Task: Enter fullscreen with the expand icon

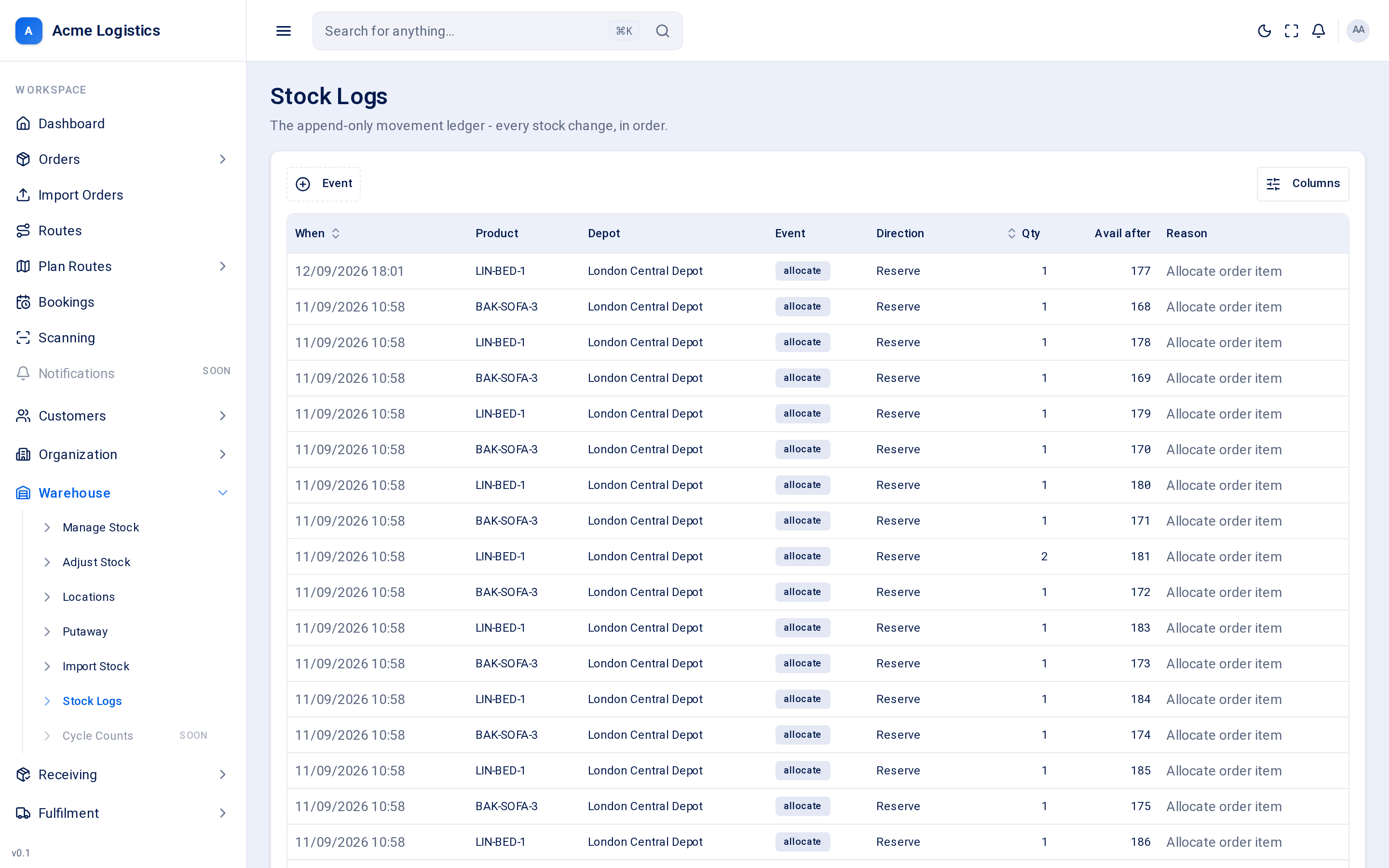Action: (x=1292, y=30)
